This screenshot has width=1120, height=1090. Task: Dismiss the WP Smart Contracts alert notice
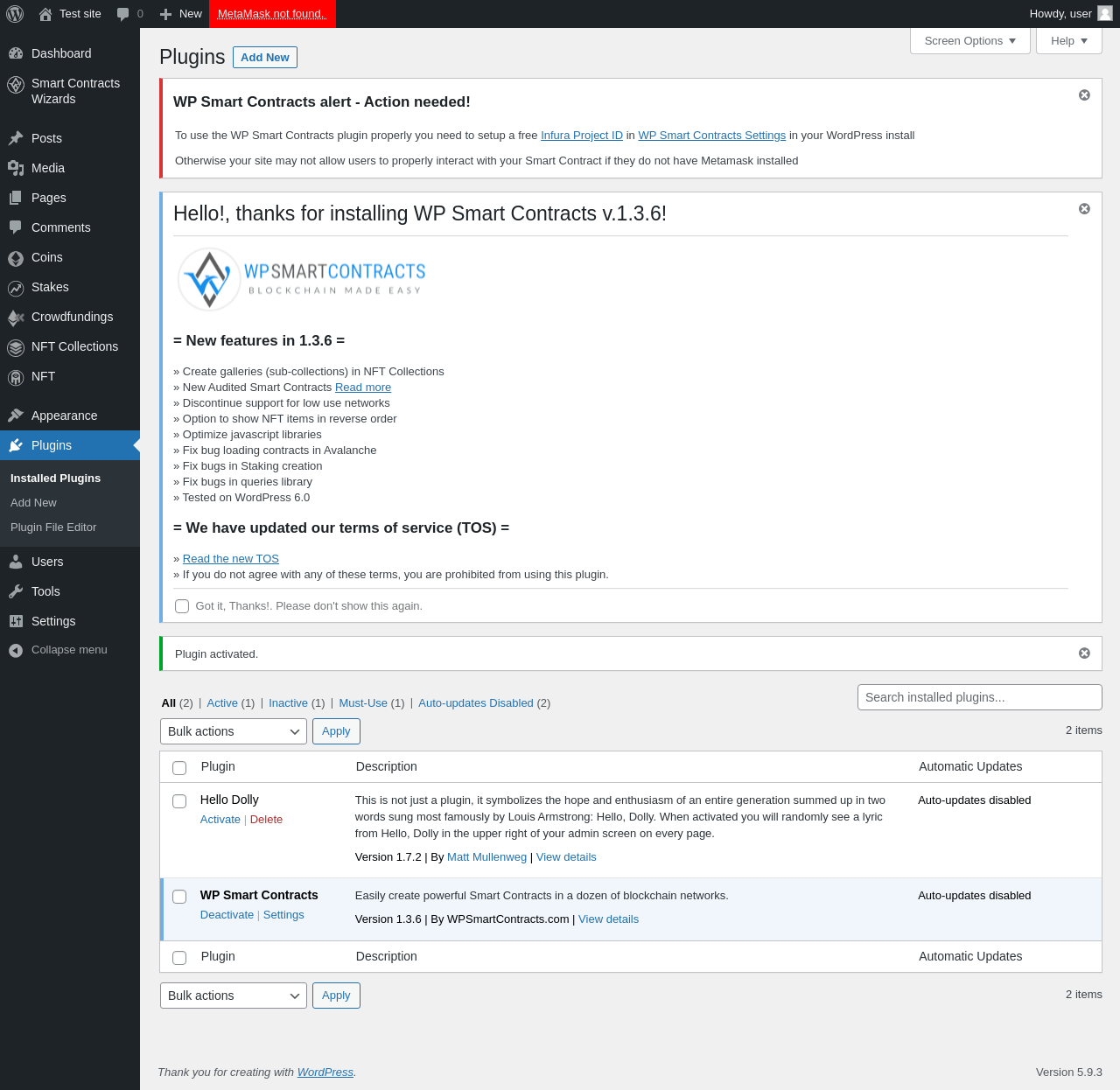click(1084, 94)
